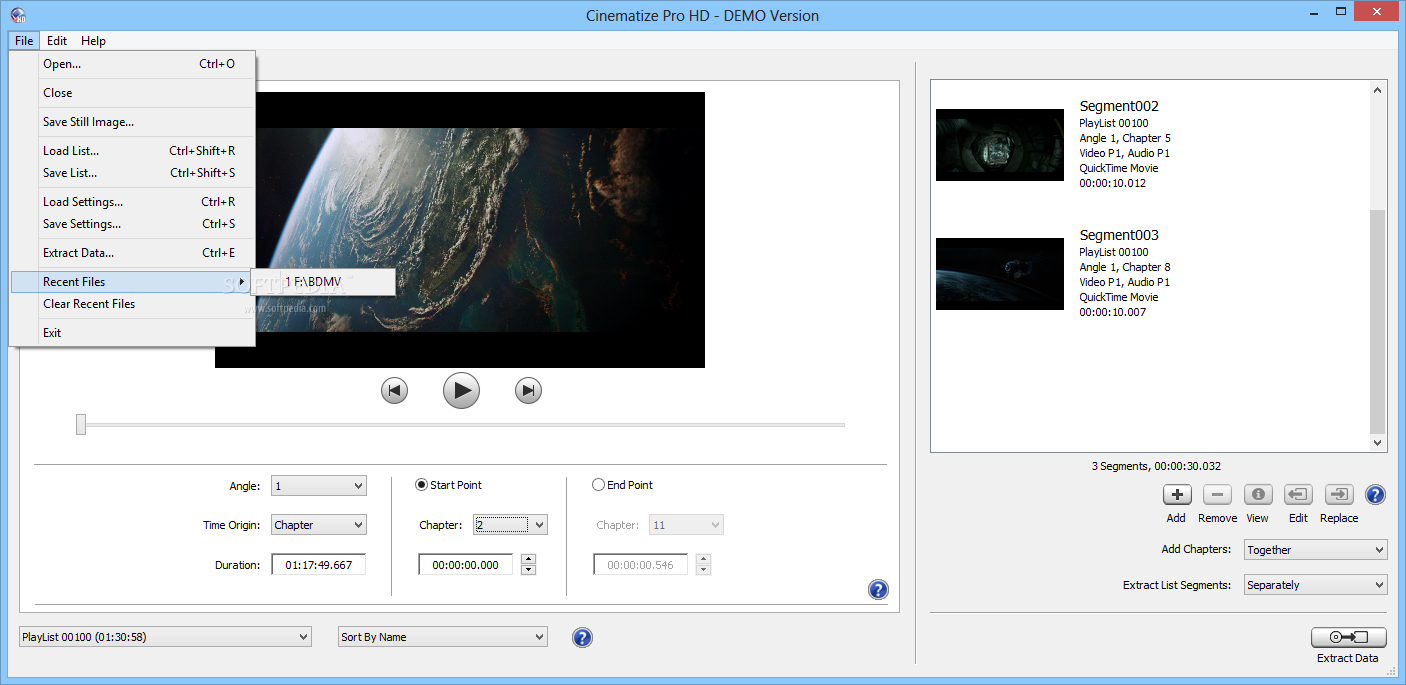The height and width of the screenshot is (685, 1406).
Task: Choose Save Still Image... menu entry
Action: pos(132,122)
